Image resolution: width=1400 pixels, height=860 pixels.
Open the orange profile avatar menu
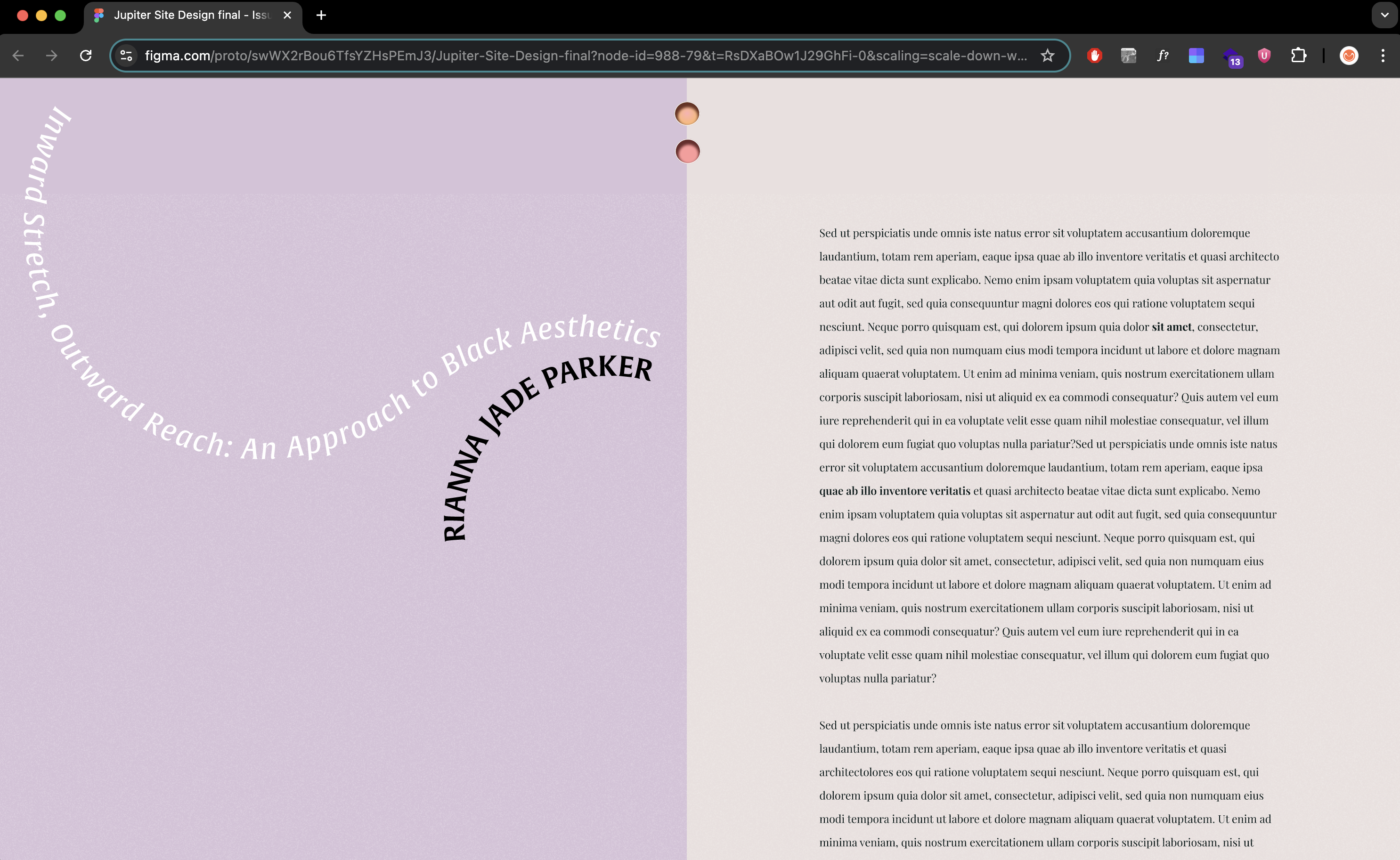coord(1349,55)
